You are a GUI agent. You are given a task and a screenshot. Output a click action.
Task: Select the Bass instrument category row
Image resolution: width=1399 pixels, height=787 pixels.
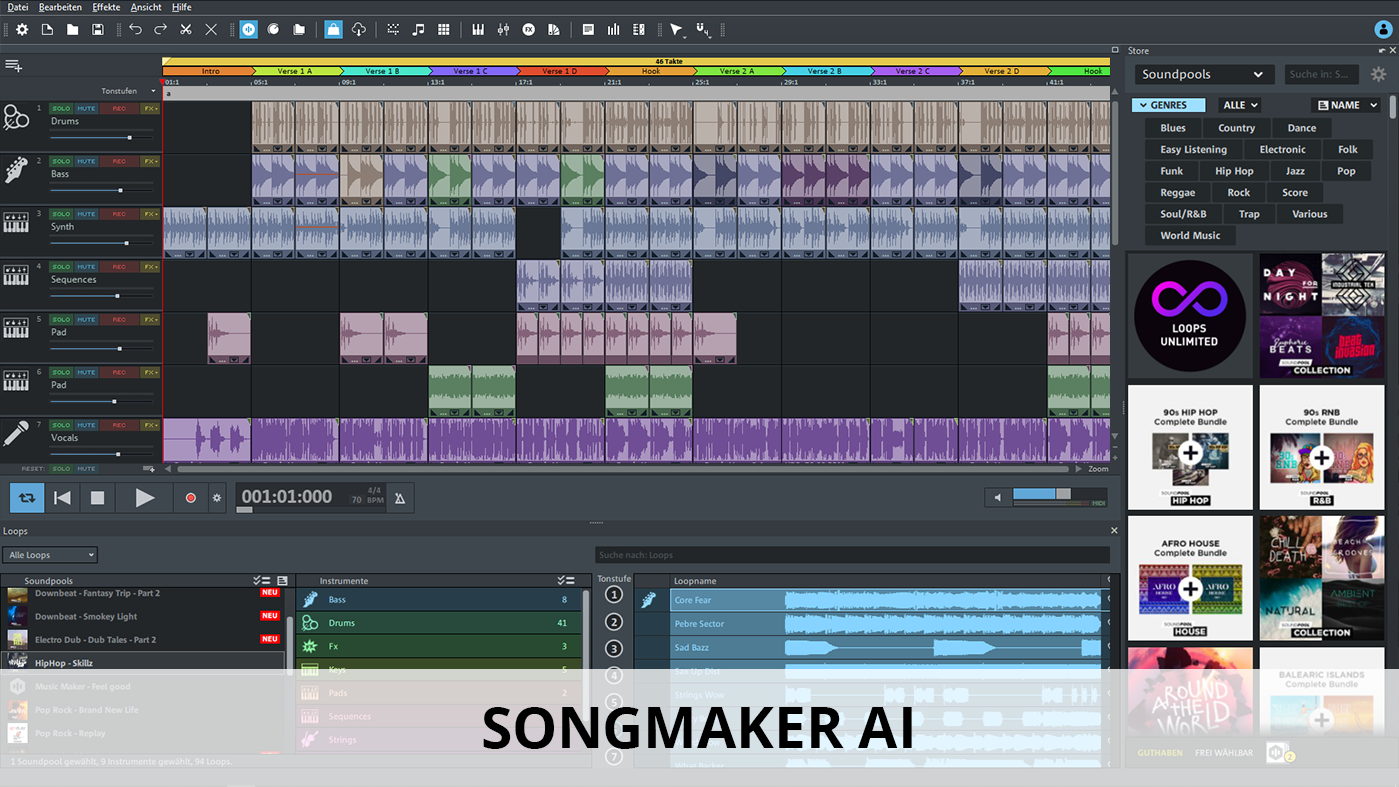tap(439, 600)
